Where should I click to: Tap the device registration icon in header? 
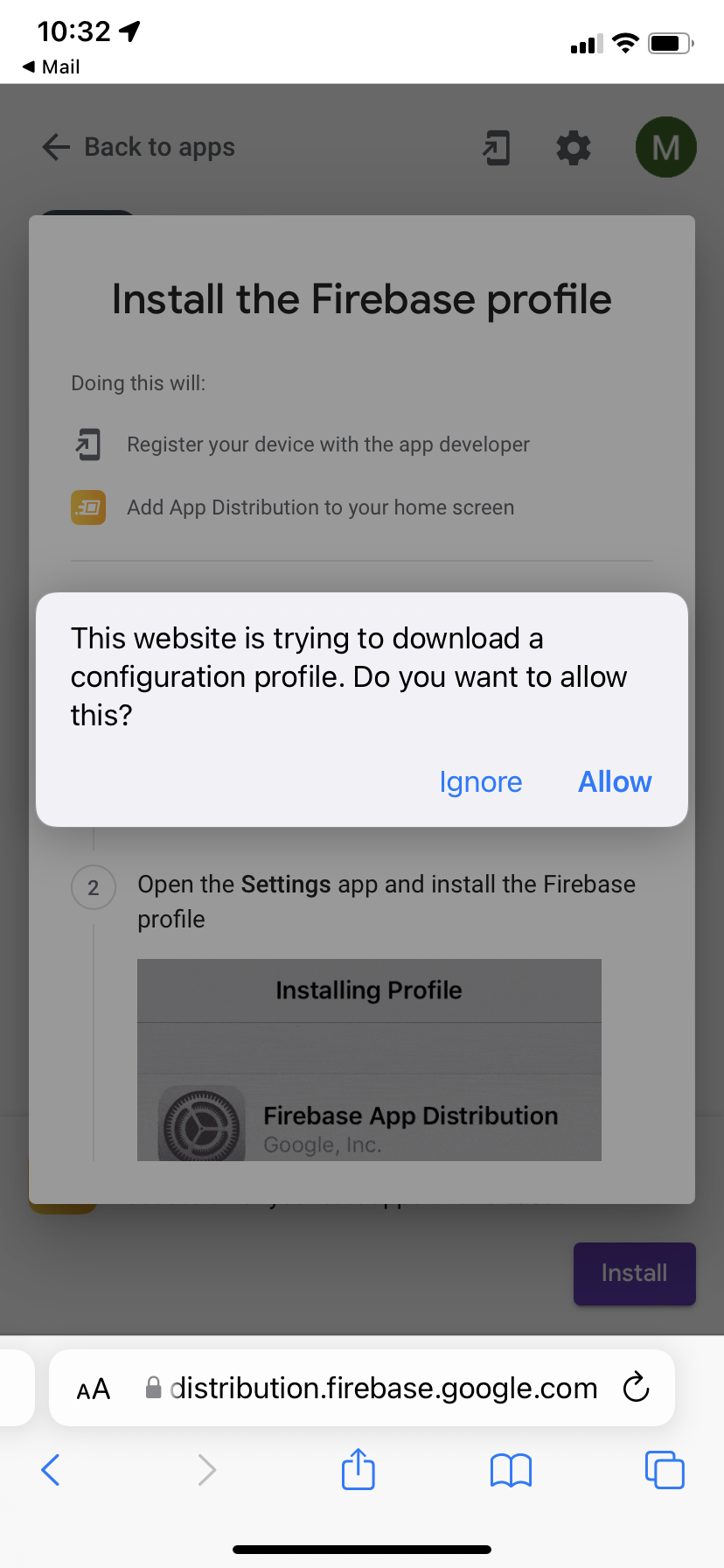(496, 148)
